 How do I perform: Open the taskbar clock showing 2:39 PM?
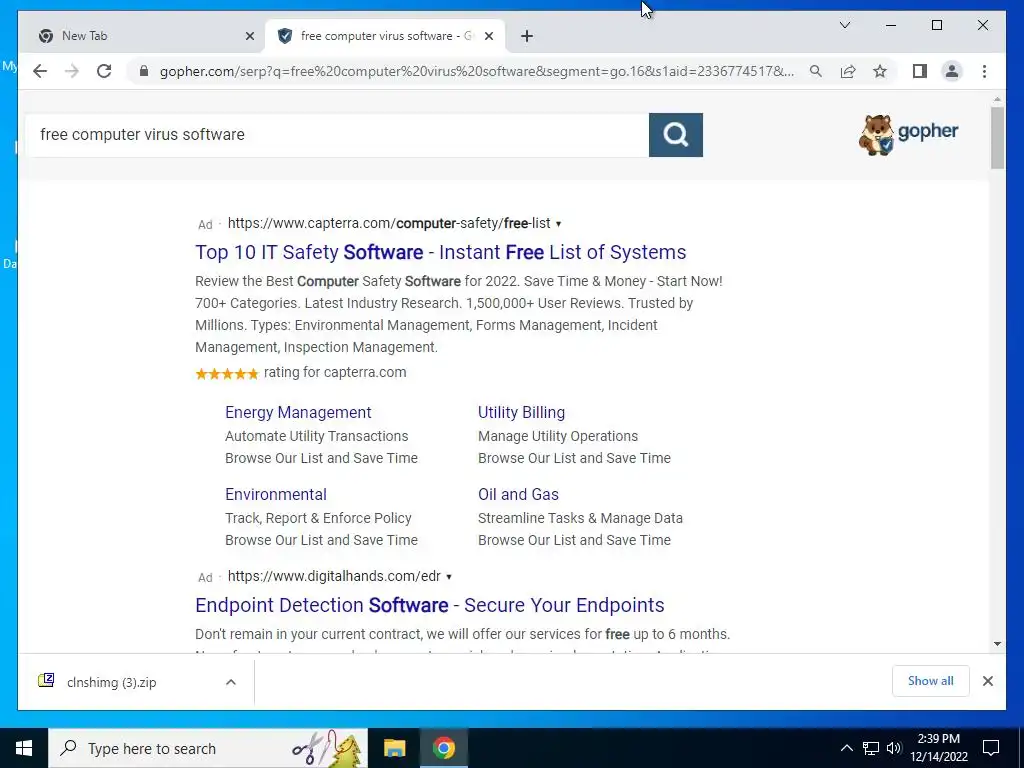click(x=939, y=748)
